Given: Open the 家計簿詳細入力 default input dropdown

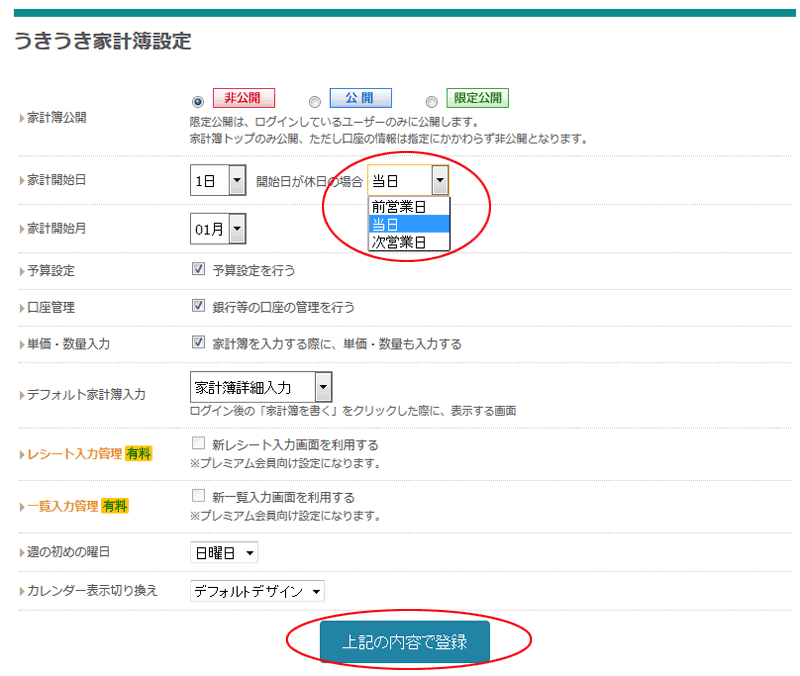Looking at the screenshot, I should coord(261,387).
